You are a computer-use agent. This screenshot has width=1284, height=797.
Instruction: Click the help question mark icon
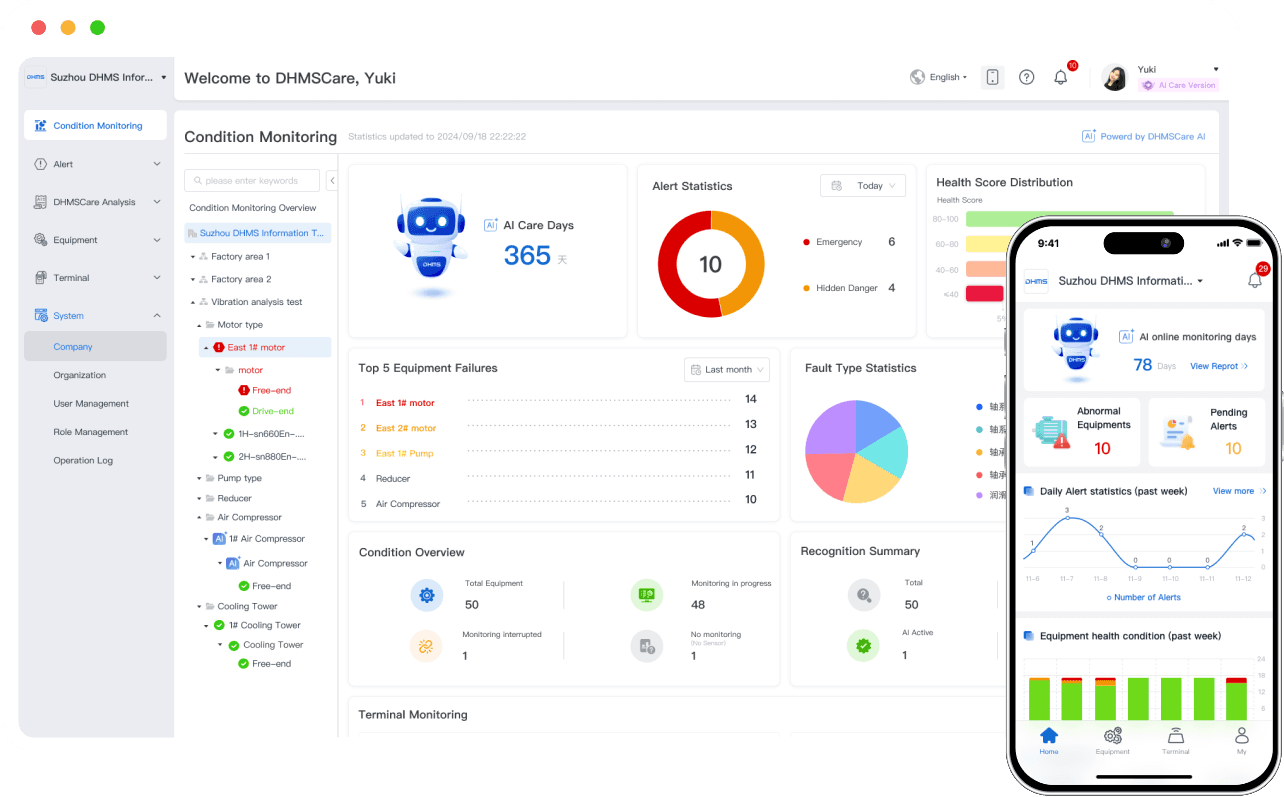pos(1026,77)
